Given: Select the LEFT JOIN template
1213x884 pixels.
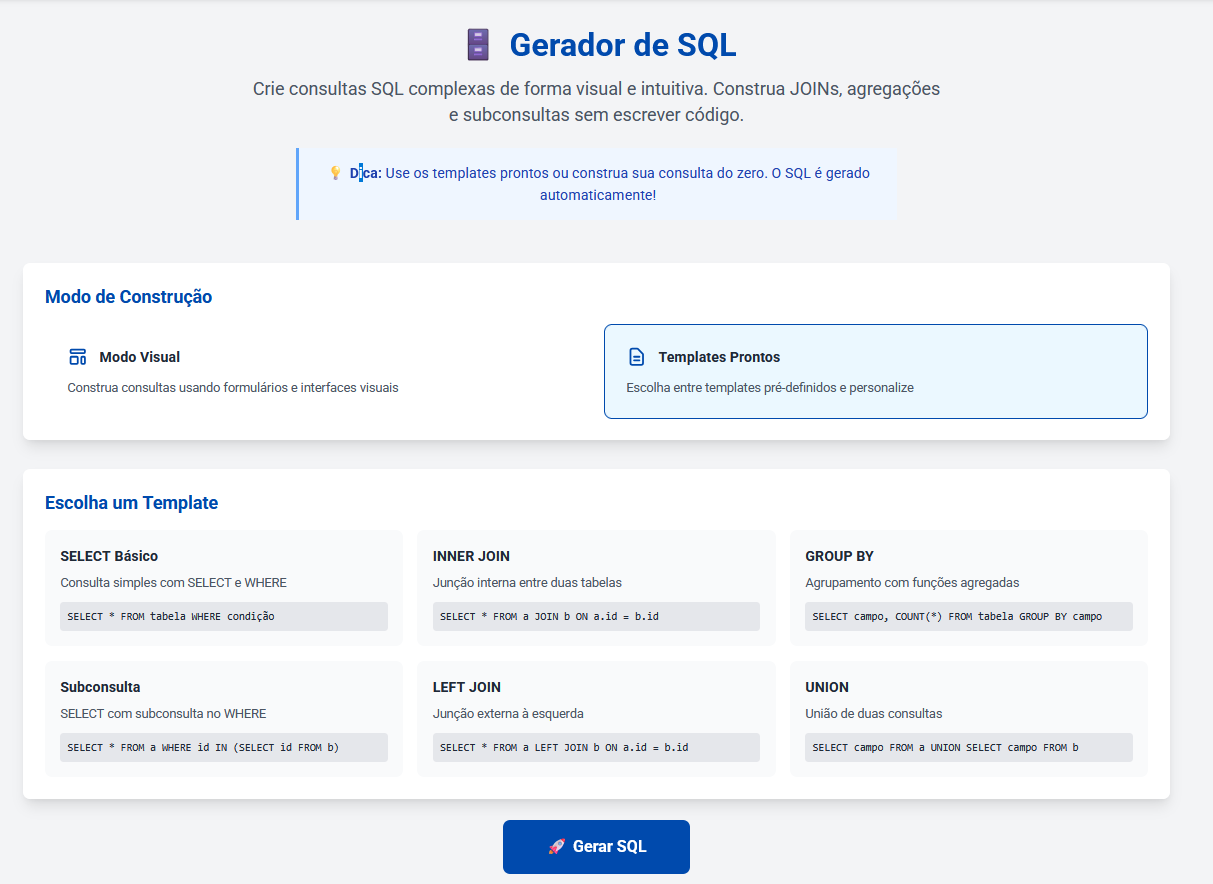Looking at the screenshot, I should click(596, 718).
